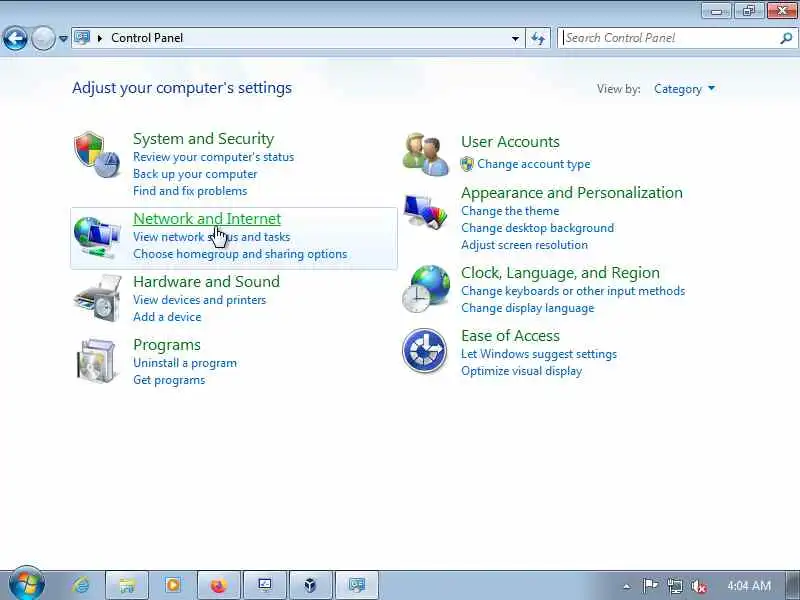Click the disabled Forward navigation button

pos(43,38)
